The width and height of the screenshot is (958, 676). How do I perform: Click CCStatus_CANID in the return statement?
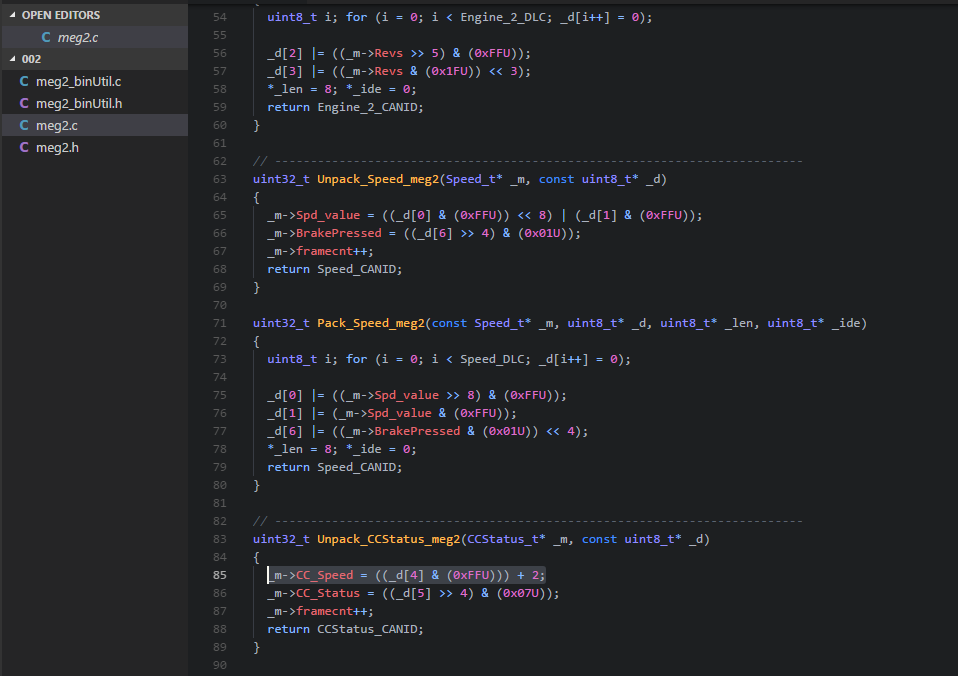[367, 629]
